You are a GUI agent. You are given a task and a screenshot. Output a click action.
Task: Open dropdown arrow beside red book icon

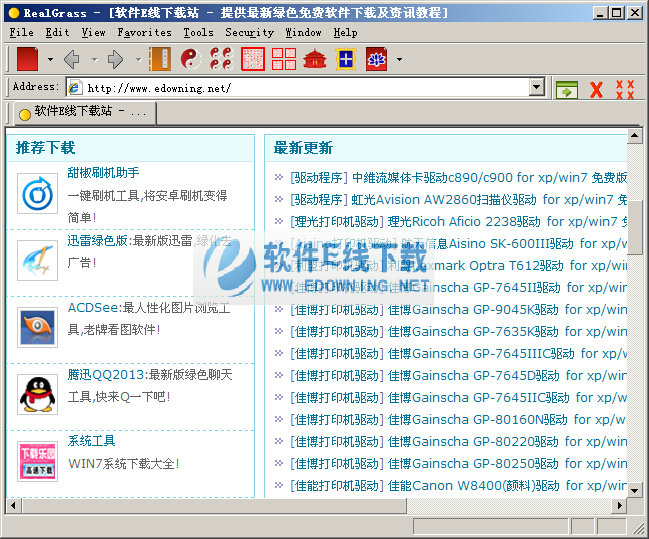(50, 60)
